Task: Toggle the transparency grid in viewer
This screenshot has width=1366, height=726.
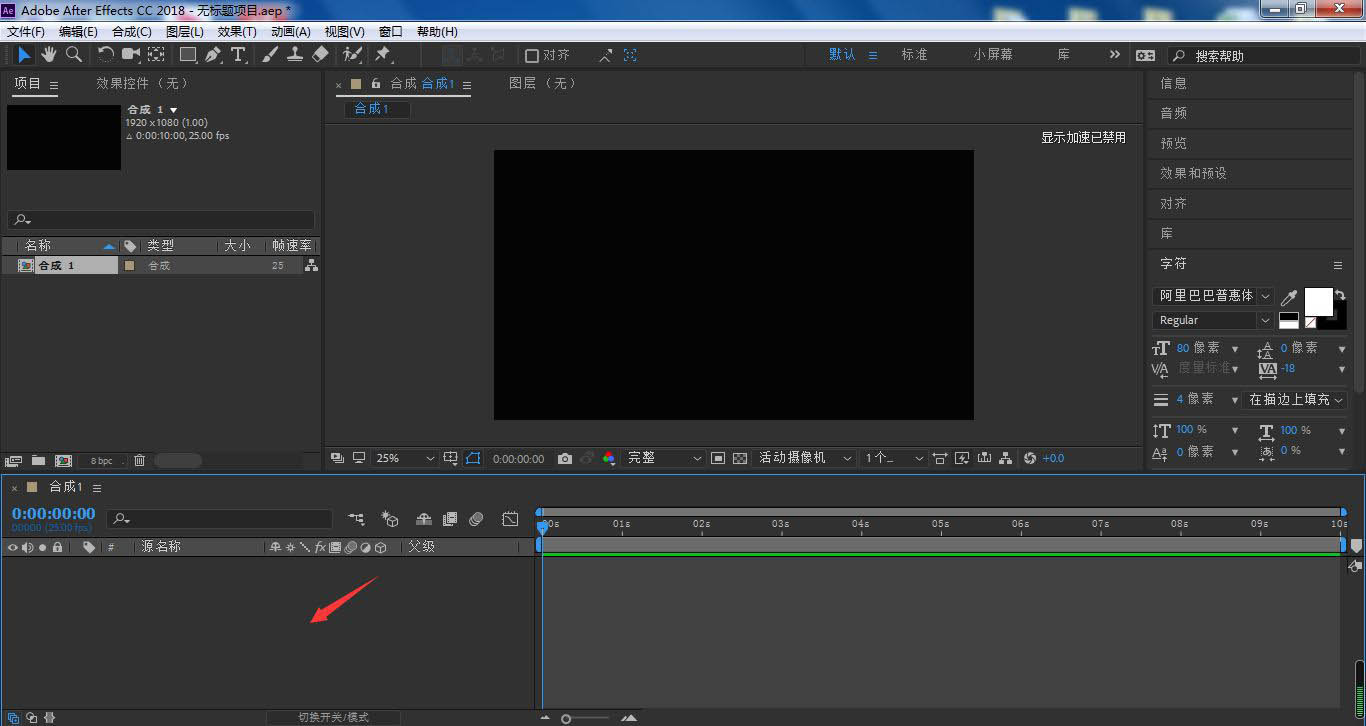Action: pyautogui.click(x=740, y=458)
